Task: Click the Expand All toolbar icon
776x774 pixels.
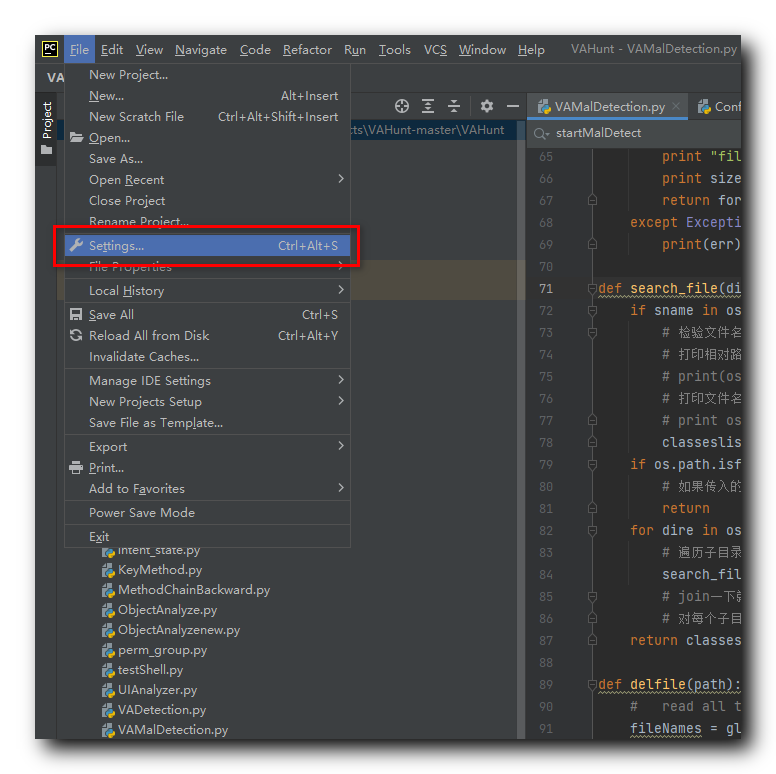Action: click(x=428, y=106)
